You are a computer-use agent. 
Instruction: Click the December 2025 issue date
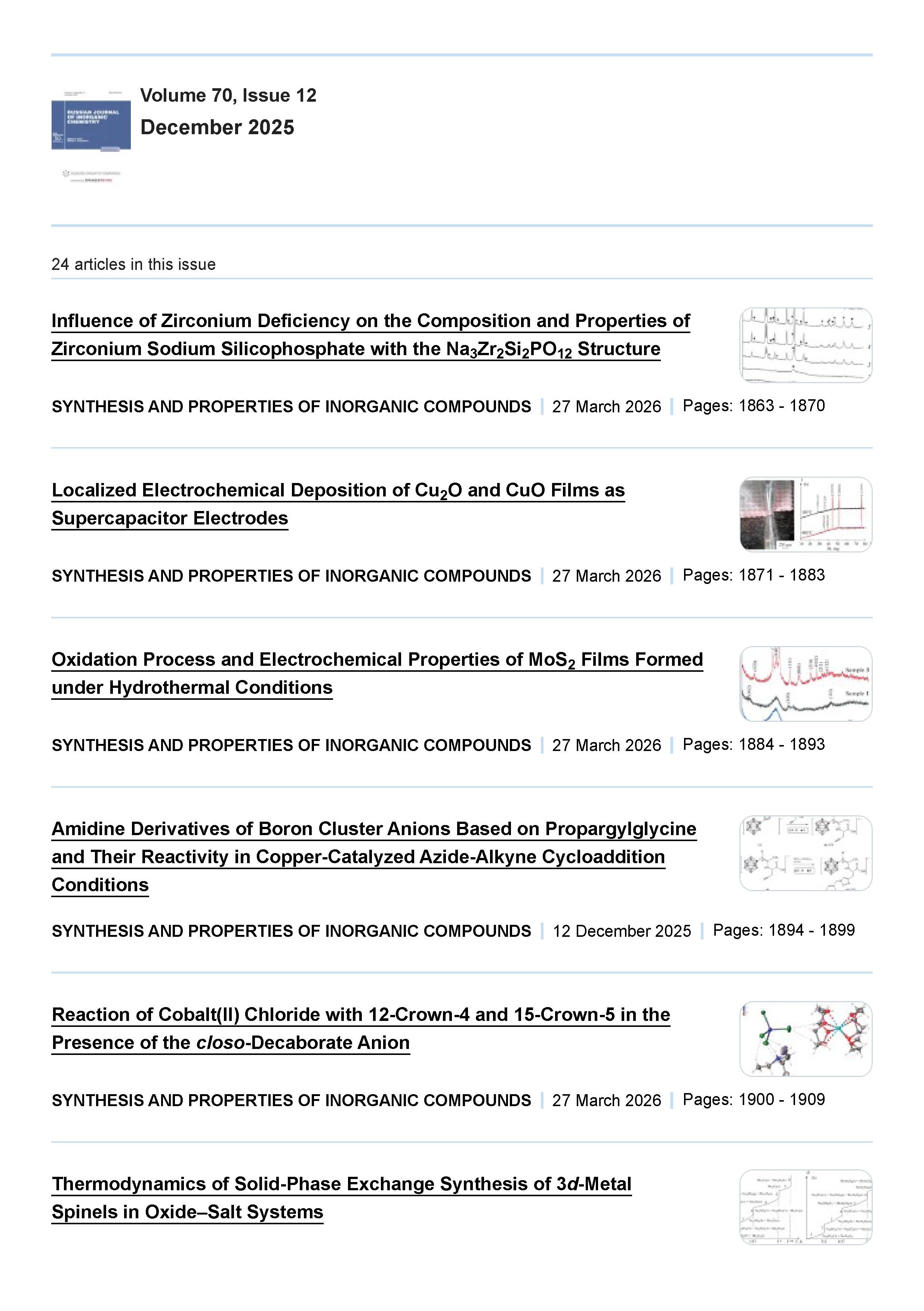pyautogui.click(x=217, y=127)
